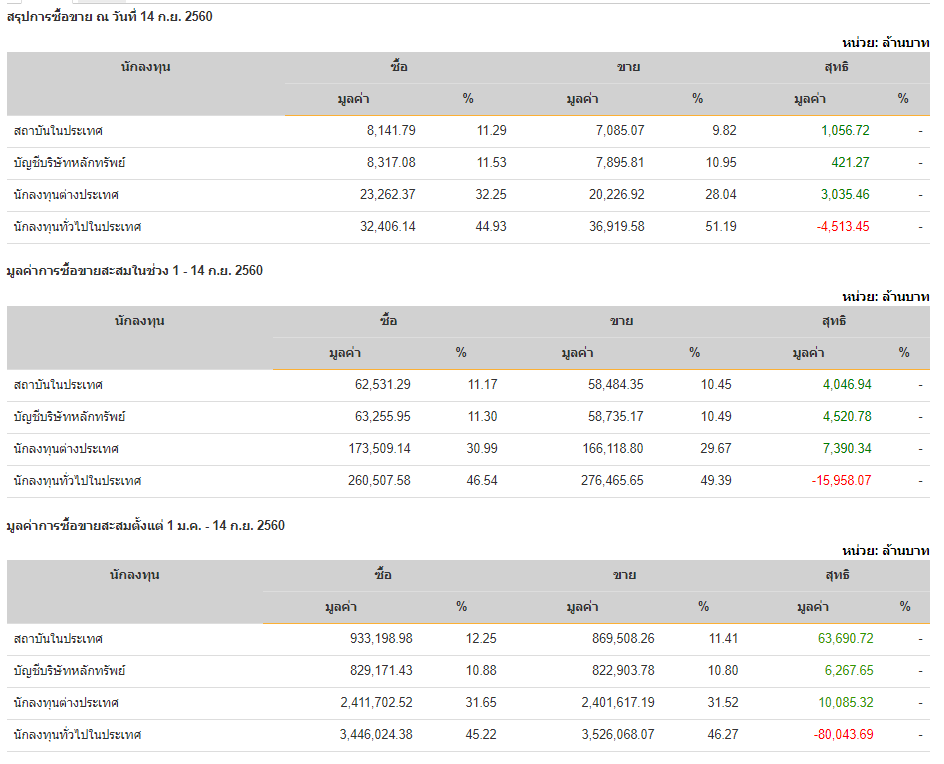Click the heading for 1 ม.ค. - 14 ก.ย. 2560
The height and width of the screenshot is (764, 944).
tap(146, 525)
